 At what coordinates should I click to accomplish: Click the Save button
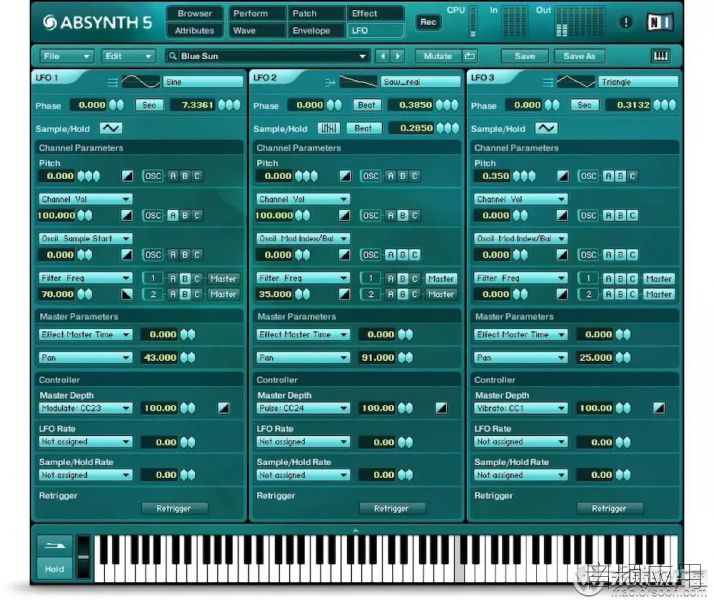(525, 56)
